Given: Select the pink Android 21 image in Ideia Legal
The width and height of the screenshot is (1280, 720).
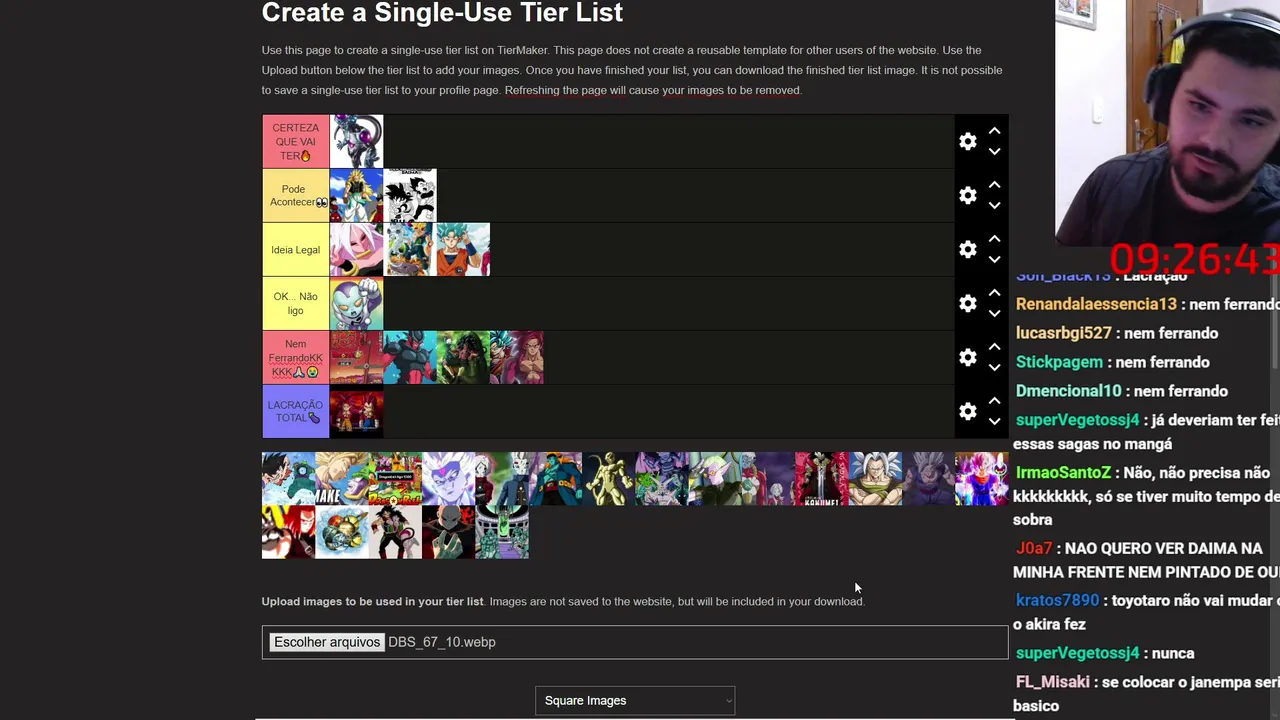Looking at the screenshot, I should (357, 250).
